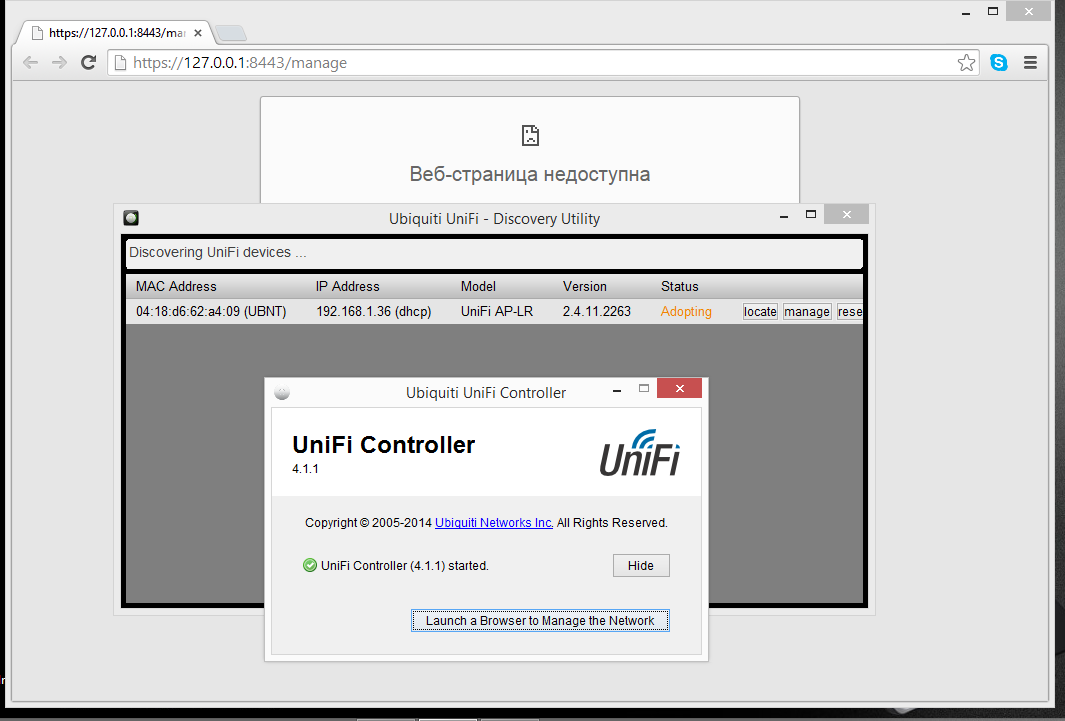The height and width of the screenshot is (721, 1065).
Task: Click the UniFi Controller title bar icon
Action: coord(282,392)
